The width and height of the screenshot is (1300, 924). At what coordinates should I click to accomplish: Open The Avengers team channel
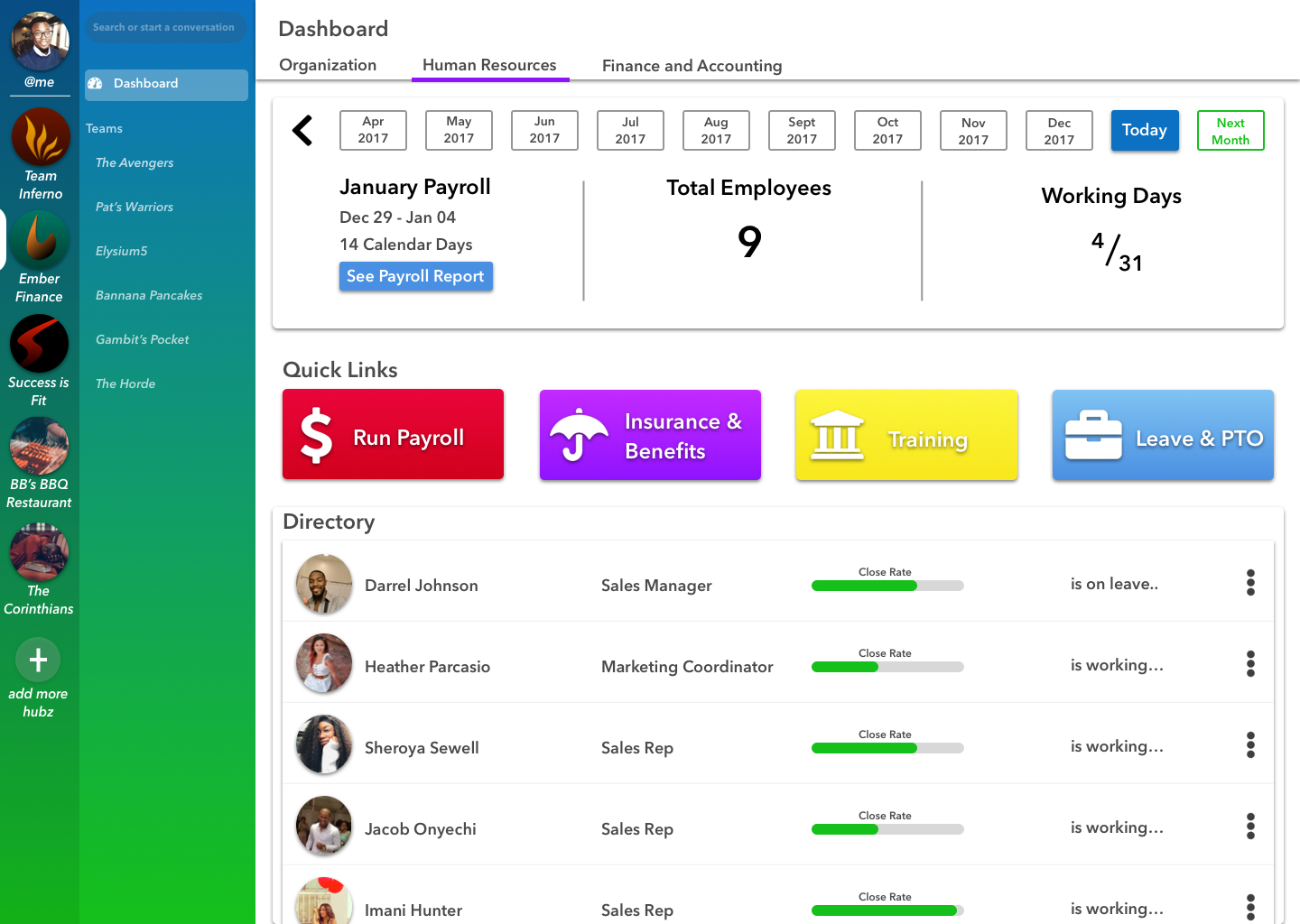135,162
